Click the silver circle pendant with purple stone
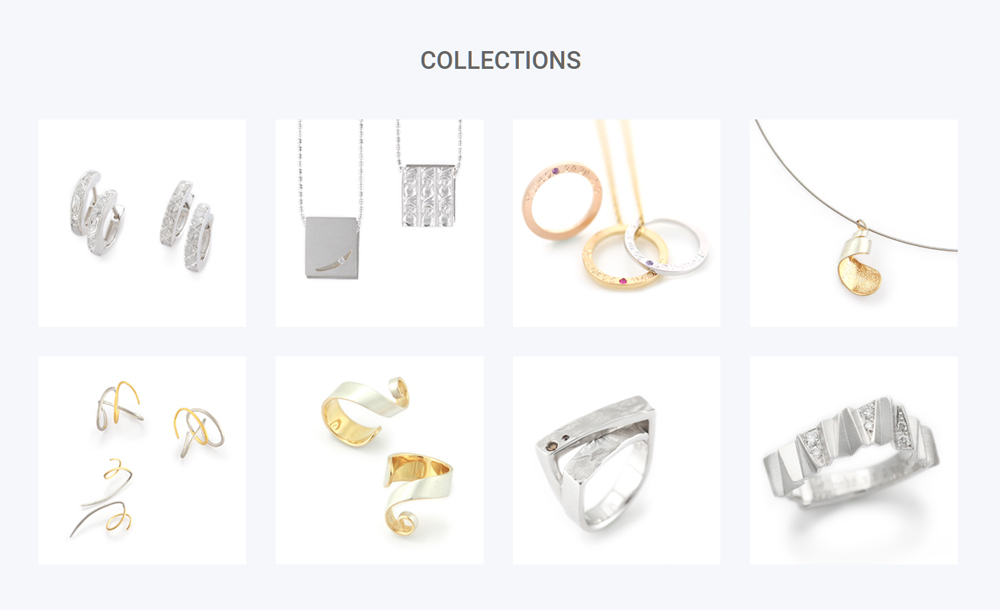Screen dimensions: 1000x610 (666, 248)
